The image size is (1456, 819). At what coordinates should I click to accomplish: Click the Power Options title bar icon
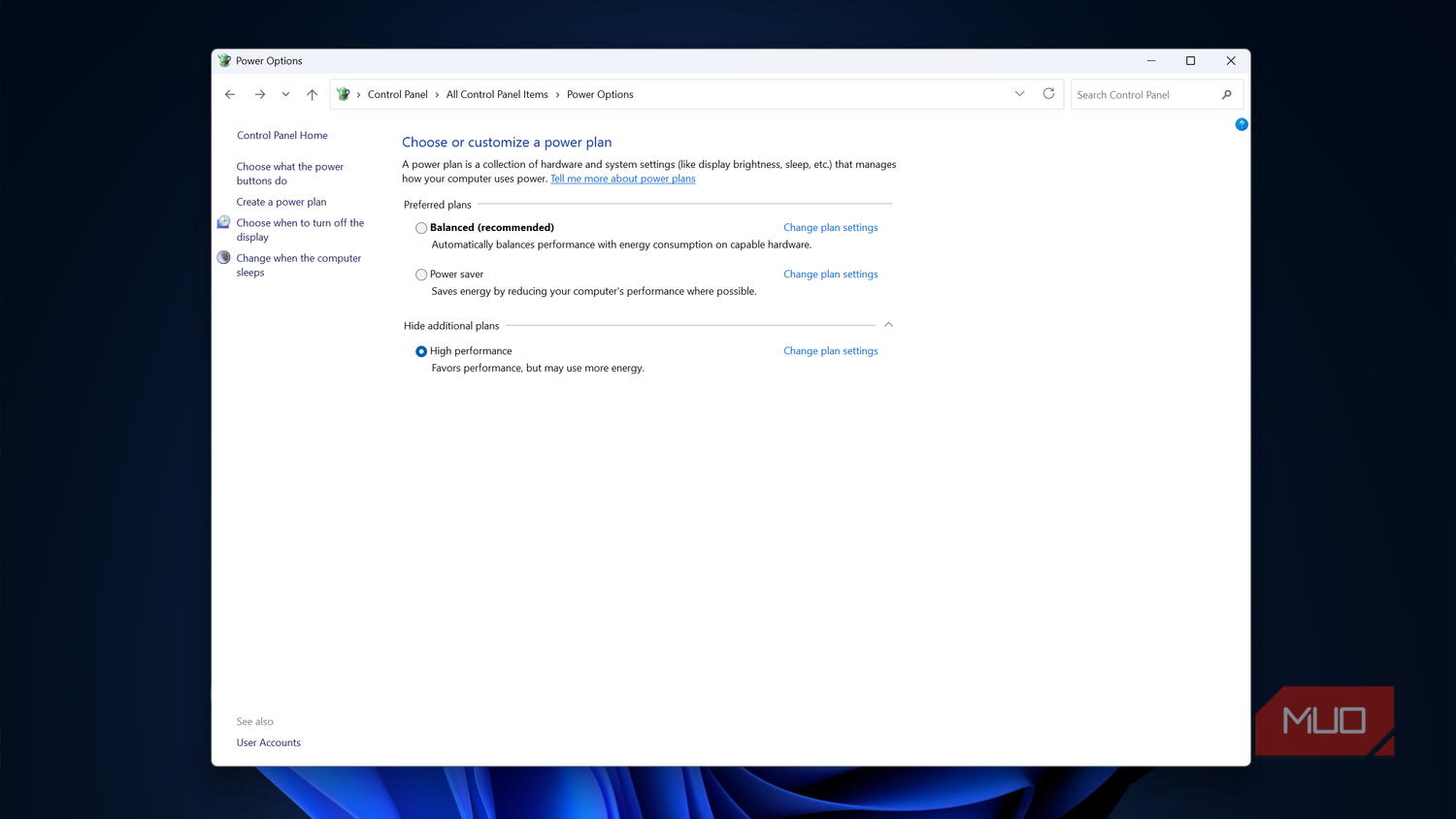[224, 60]
